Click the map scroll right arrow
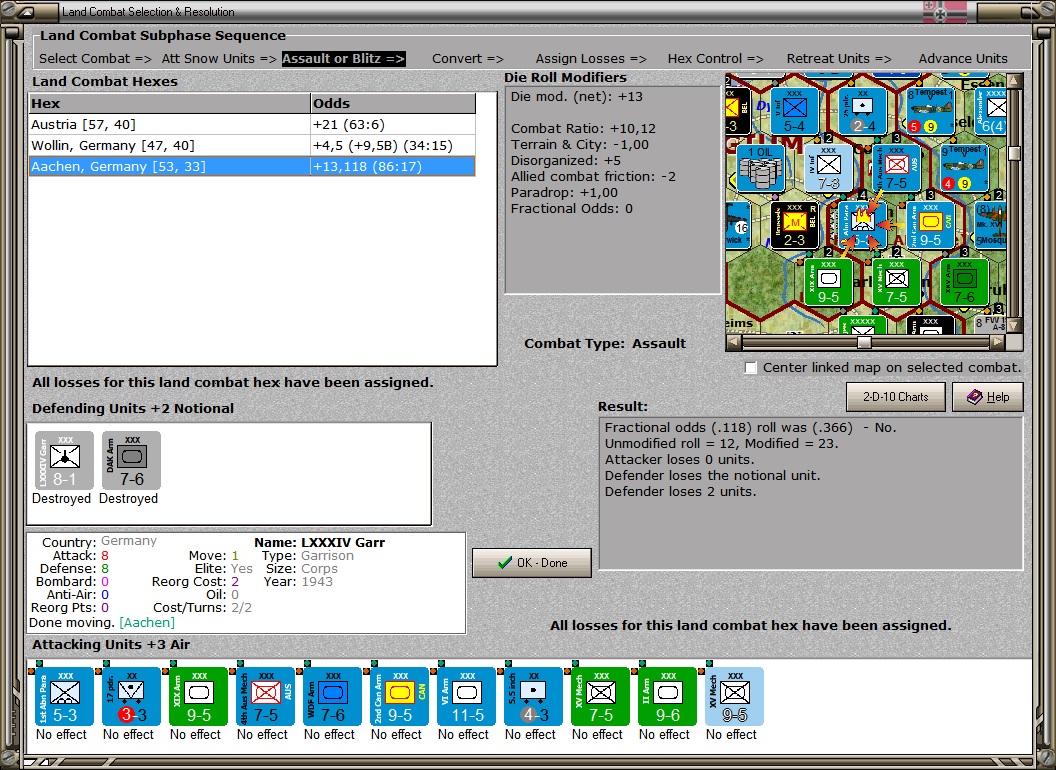 pos(998,342)
